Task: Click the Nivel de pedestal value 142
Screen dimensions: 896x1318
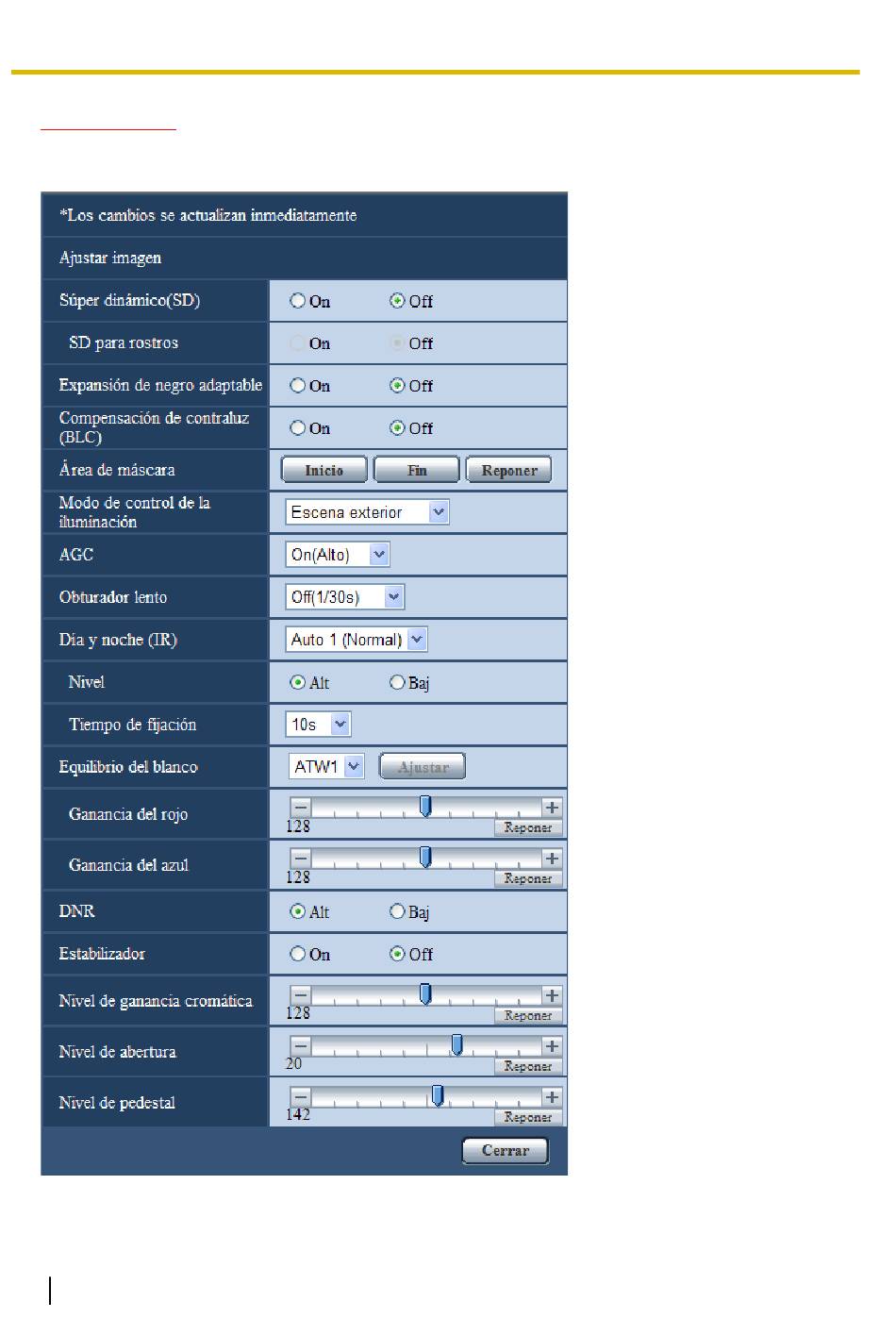Action: click(x=298, y=1114)
